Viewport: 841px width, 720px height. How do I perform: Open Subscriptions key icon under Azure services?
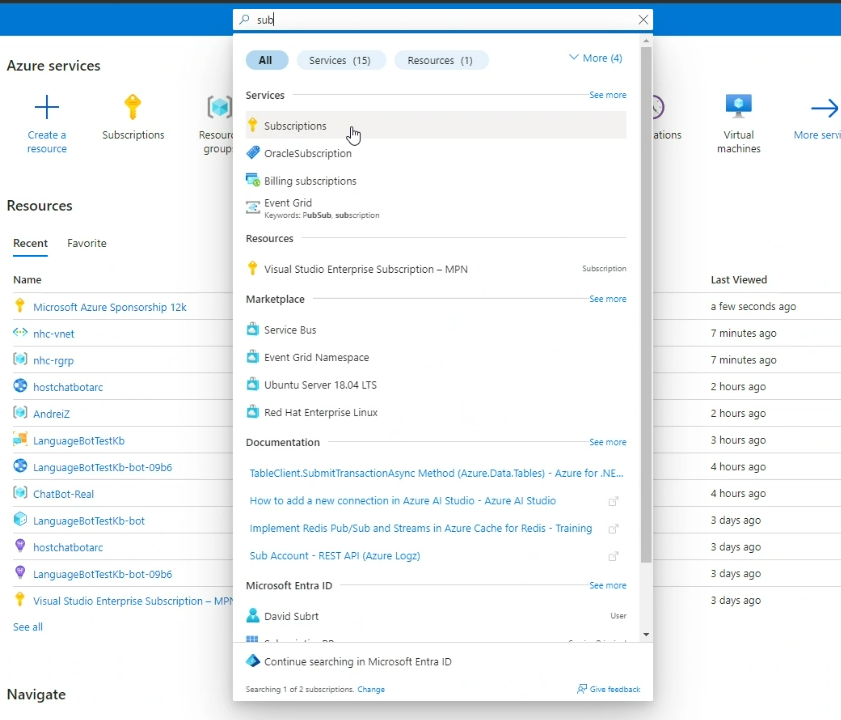tap(133, 108)
